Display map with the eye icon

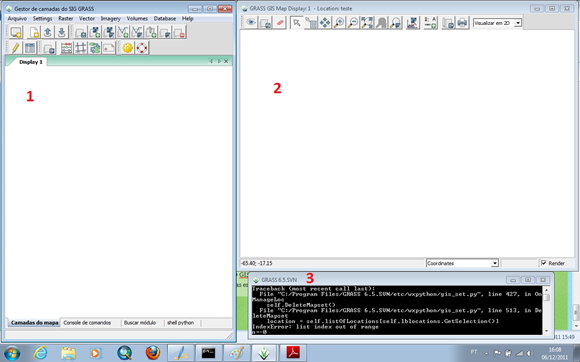pyautogui.click(x=251, y=23)
